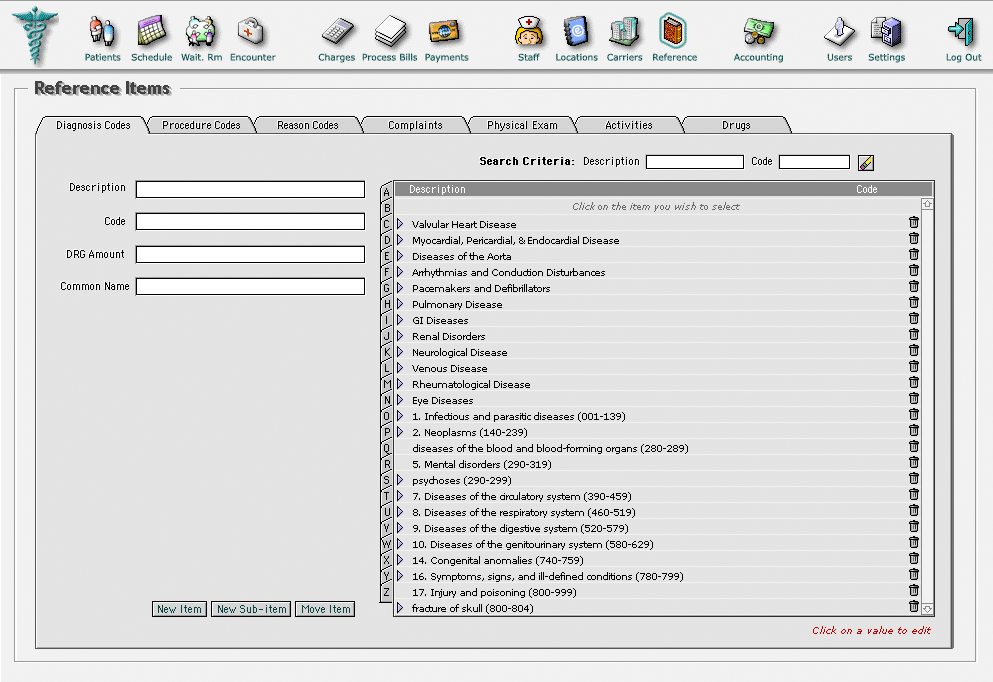Delete Eye Diseases via trash icon
Screen dimensions: 993x682
click(914, 398)
